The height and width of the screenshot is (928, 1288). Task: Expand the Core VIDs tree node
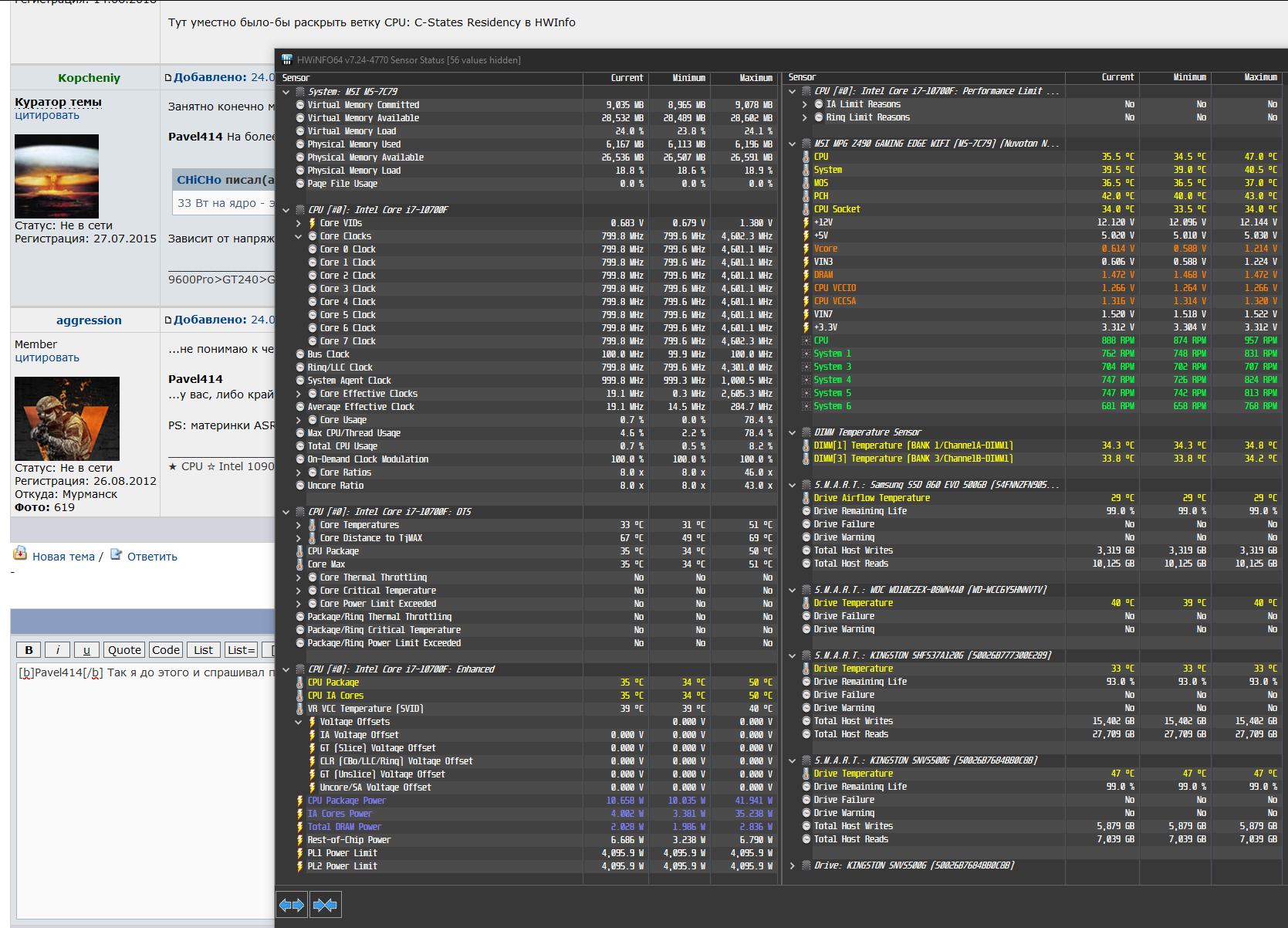(299, 223)
